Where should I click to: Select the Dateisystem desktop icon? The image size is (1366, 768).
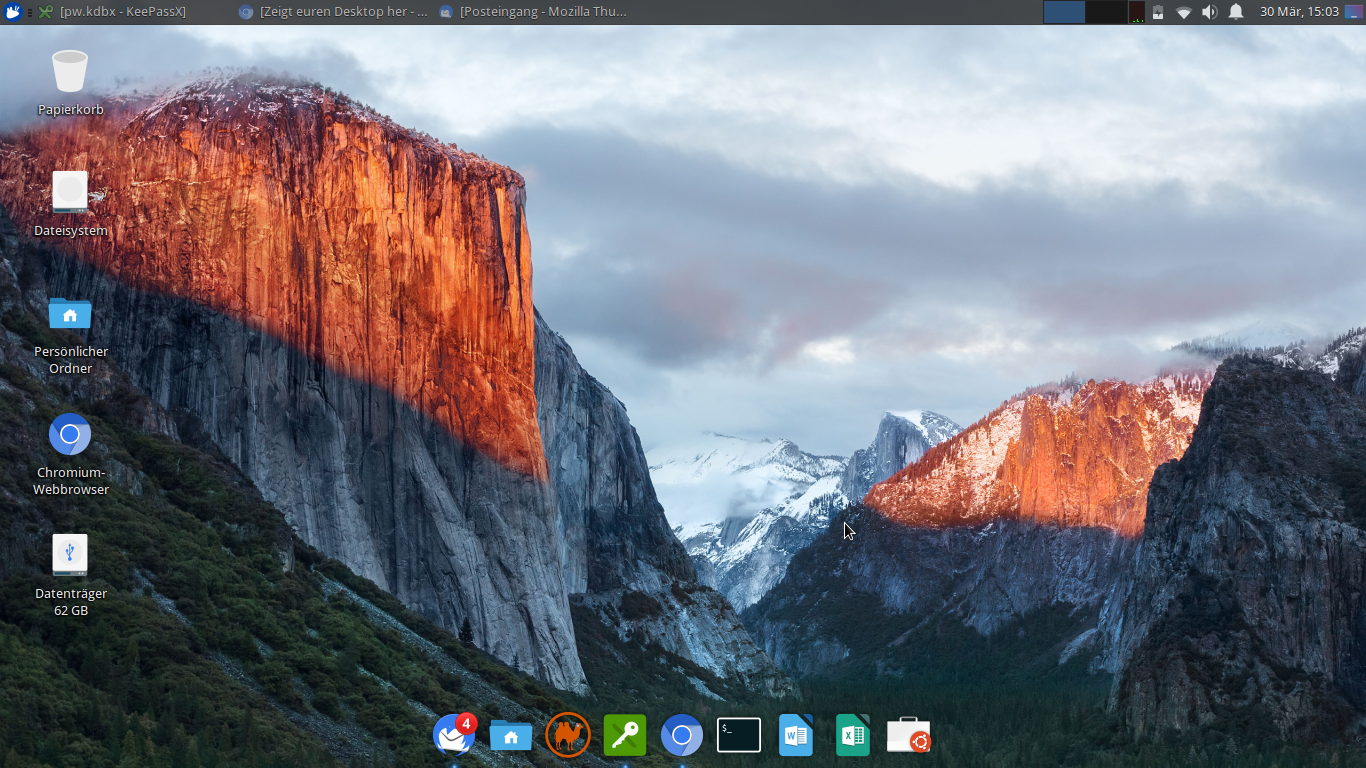click(x=70, y=204)
